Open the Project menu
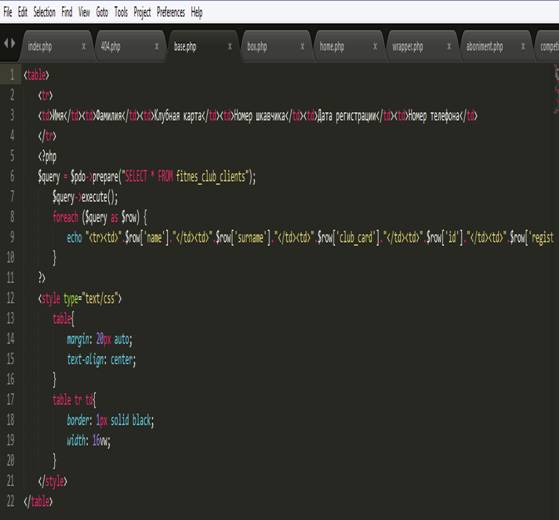The image size is (559, 520). click(x=142, y=12)
